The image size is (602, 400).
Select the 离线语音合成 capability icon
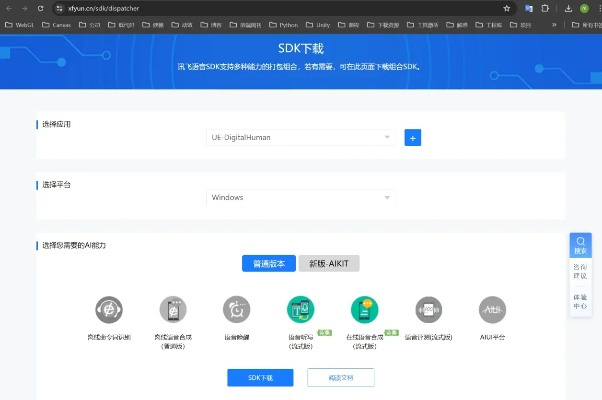click(173, 309)
